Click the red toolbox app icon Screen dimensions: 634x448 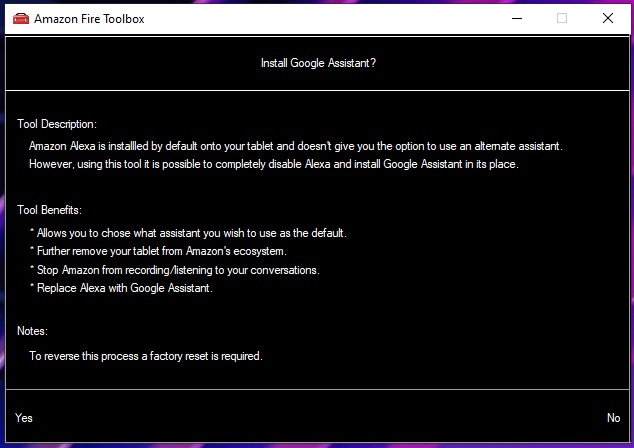point(19,18)
